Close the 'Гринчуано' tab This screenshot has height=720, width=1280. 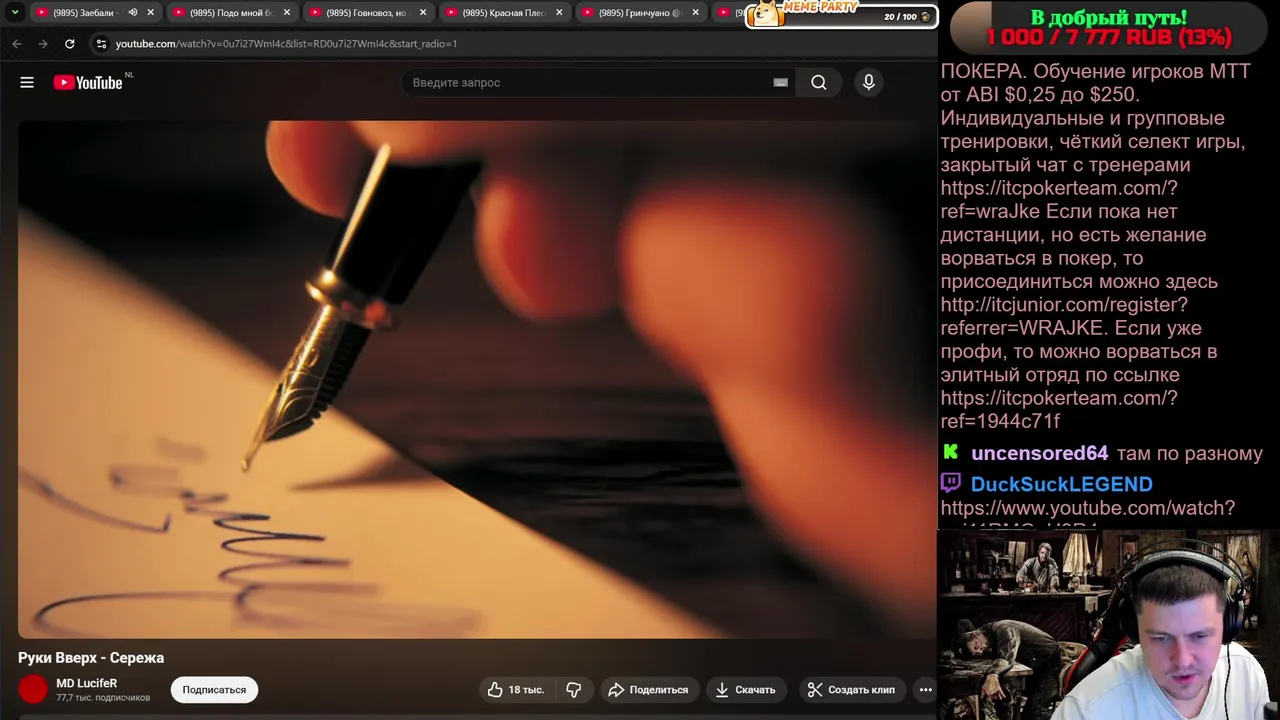tap(696, 13)
